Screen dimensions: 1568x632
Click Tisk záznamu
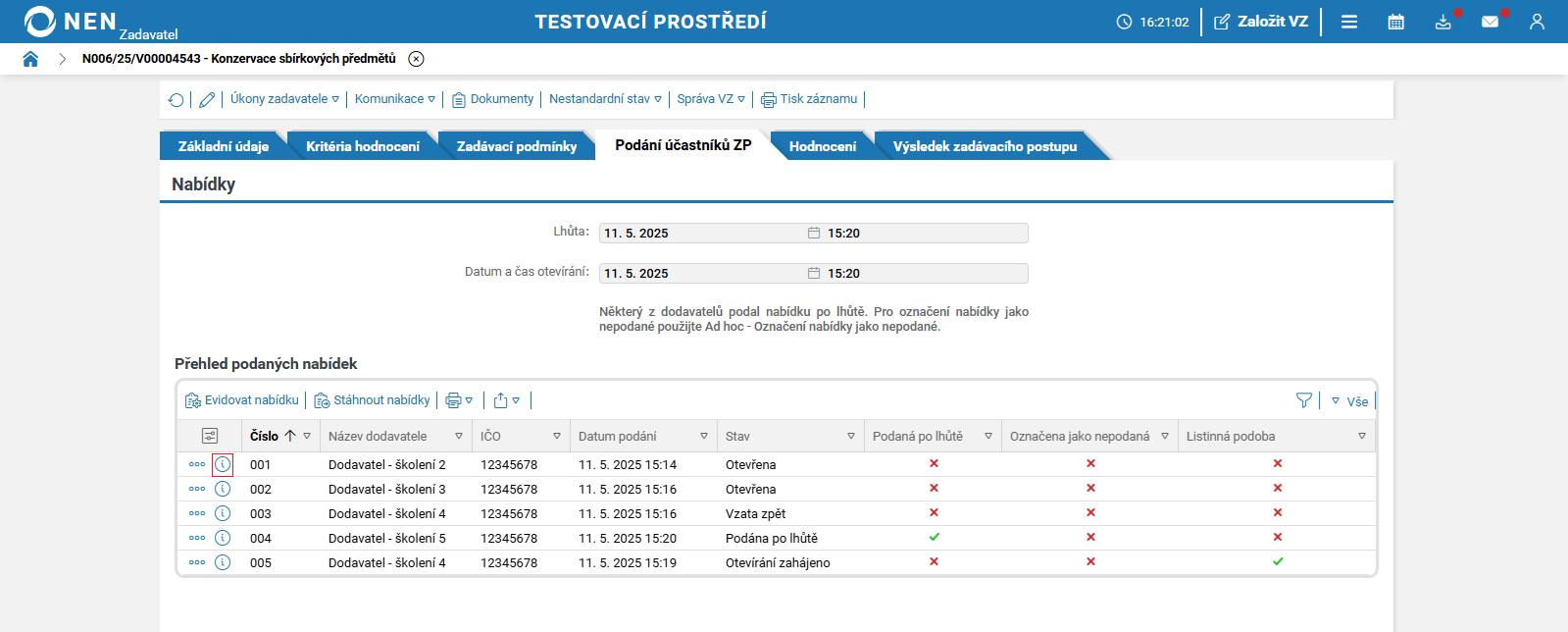coord(809,99)
